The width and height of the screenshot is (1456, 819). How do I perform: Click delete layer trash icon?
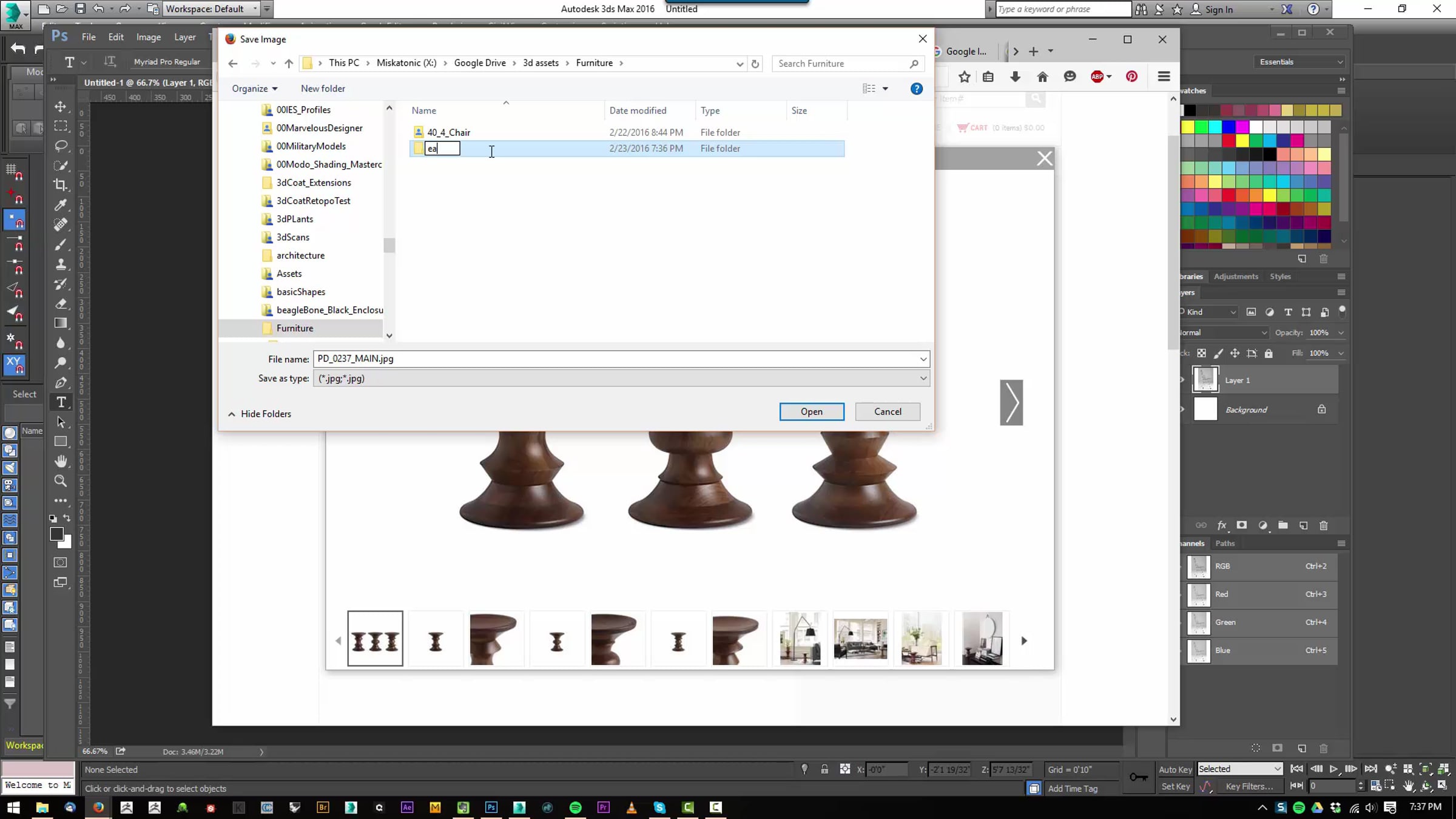coord(1324,525)
